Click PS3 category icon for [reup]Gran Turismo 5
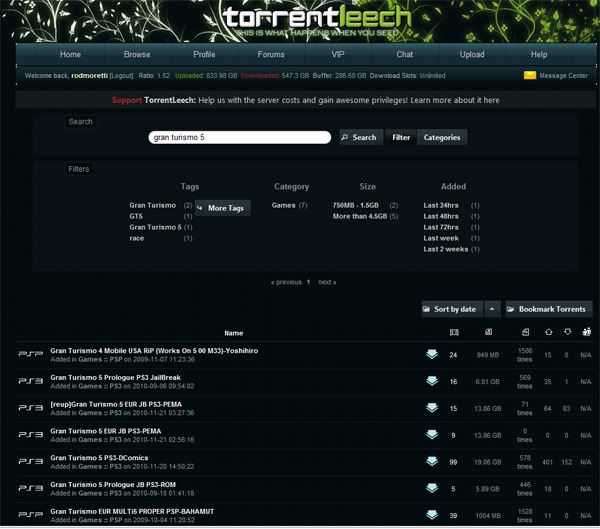 point(31,408)
